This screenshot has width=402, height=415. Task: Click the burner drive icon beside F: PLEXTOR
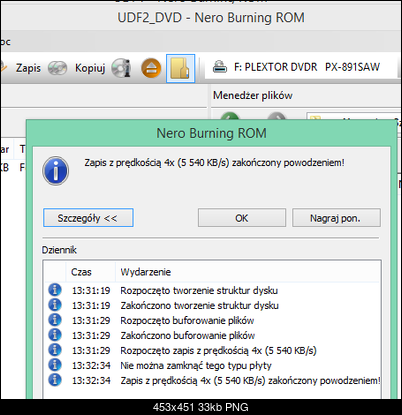pos(220,67)
